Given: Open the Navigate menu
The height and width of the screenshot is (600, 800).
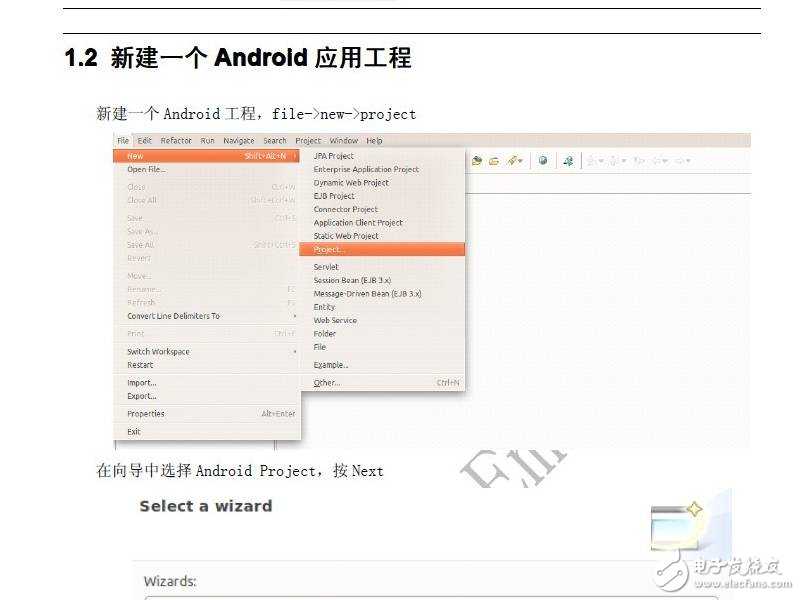Looking at the screenshot, I should [x=239, y=140].
